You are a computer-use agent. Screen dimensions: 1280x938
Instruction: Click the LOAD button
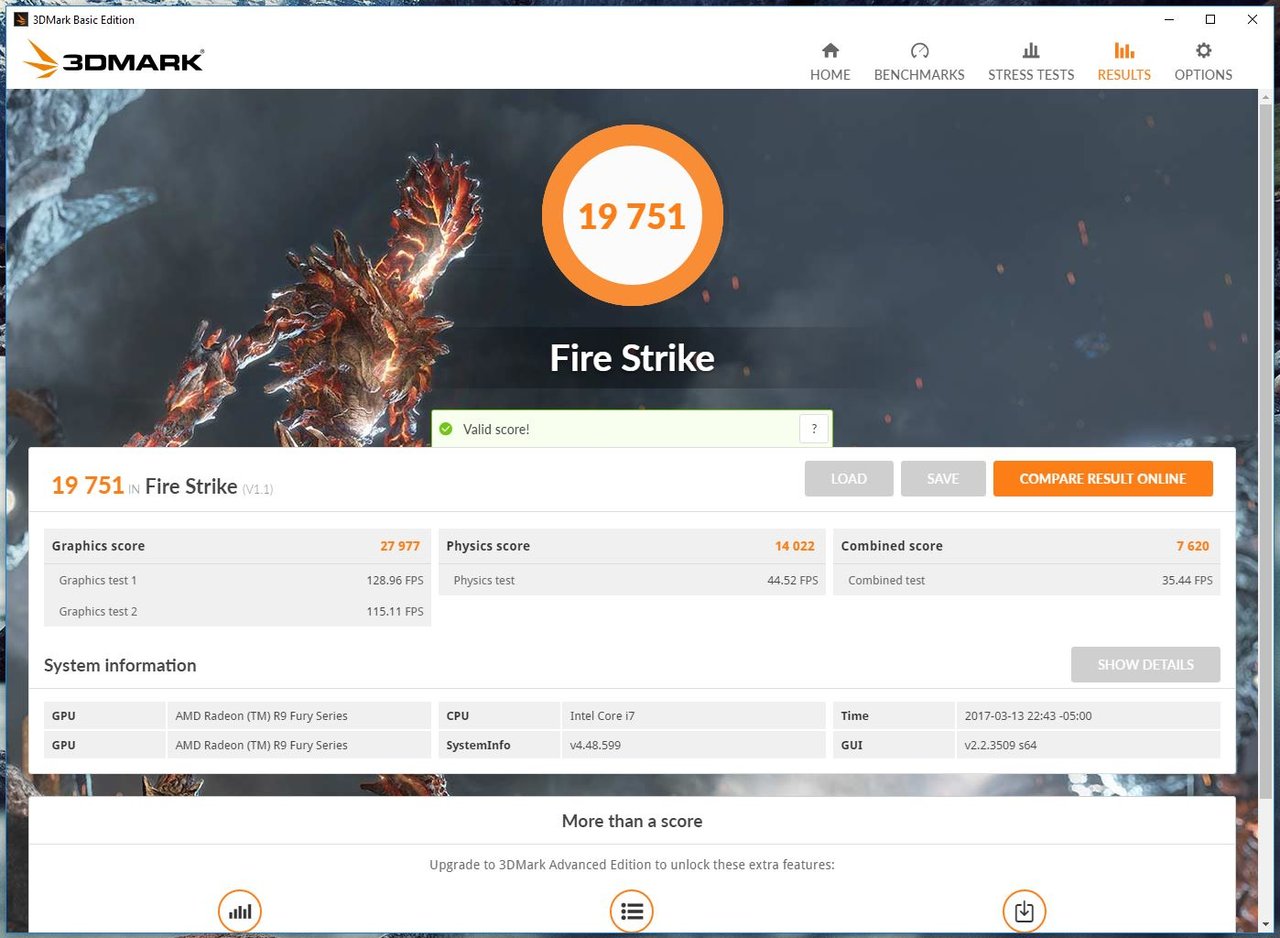tap(849, 479)
